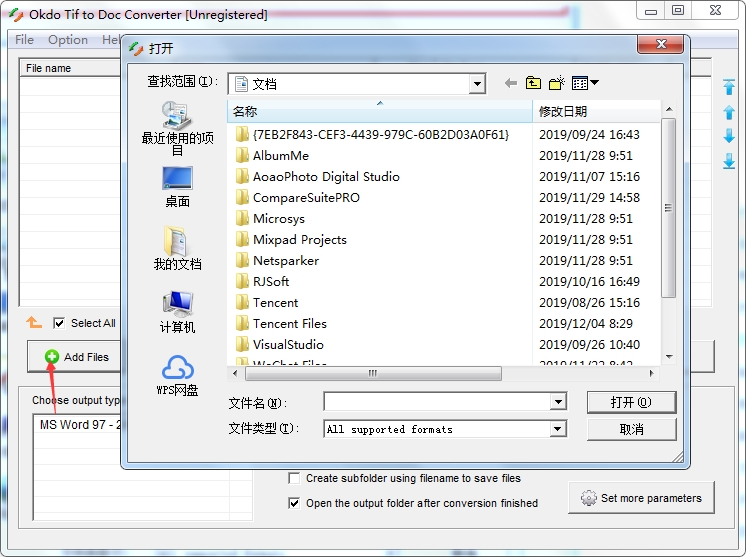Click the 打开 (Open) button
746x557 pixels.
click(631, 402)
